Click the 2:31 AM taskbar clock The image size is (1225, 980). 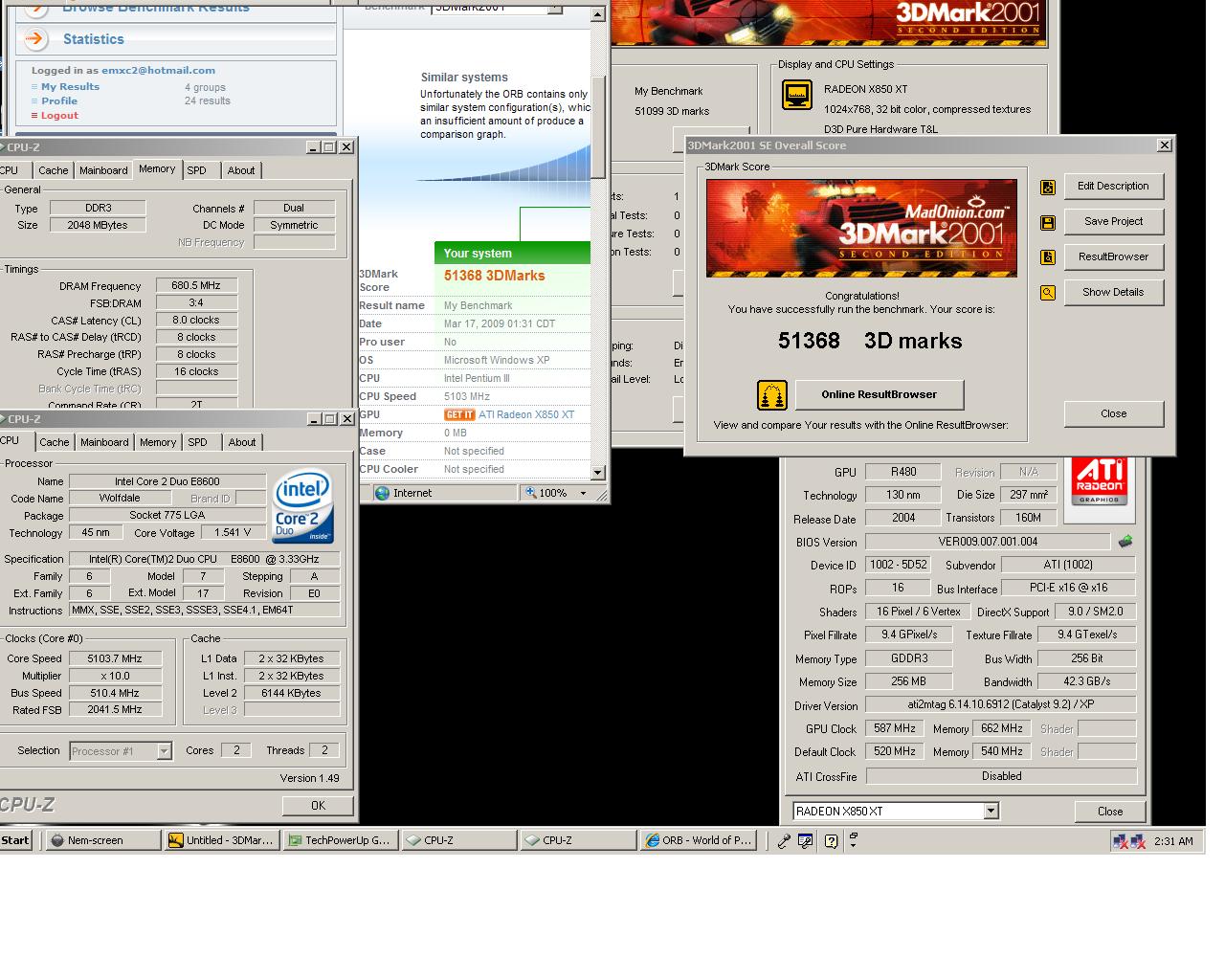pyautogui.click(x=1173, y=841)
